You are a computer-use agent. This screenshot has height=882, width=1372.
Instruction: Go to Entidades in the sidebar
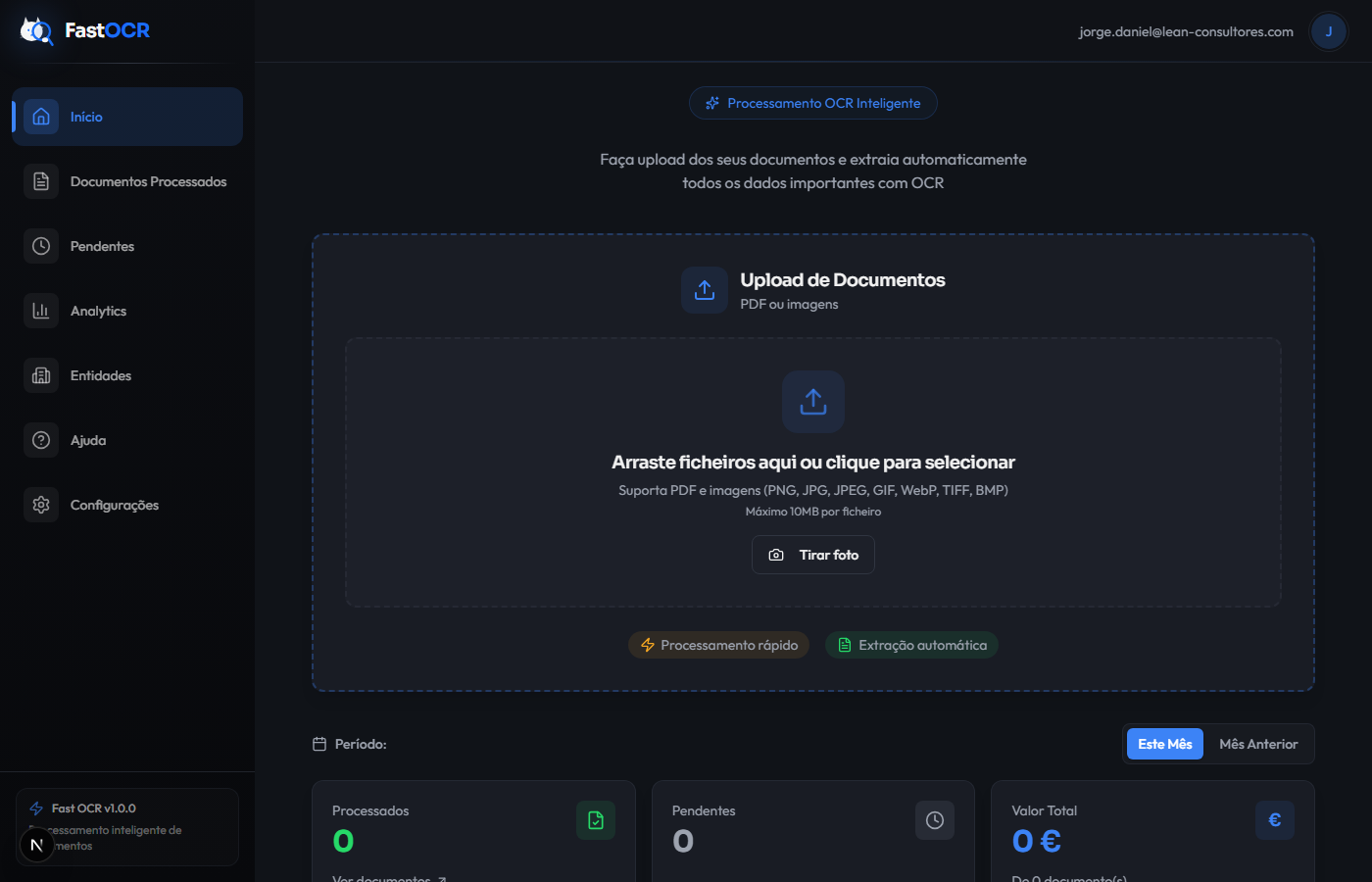[100, 375]
